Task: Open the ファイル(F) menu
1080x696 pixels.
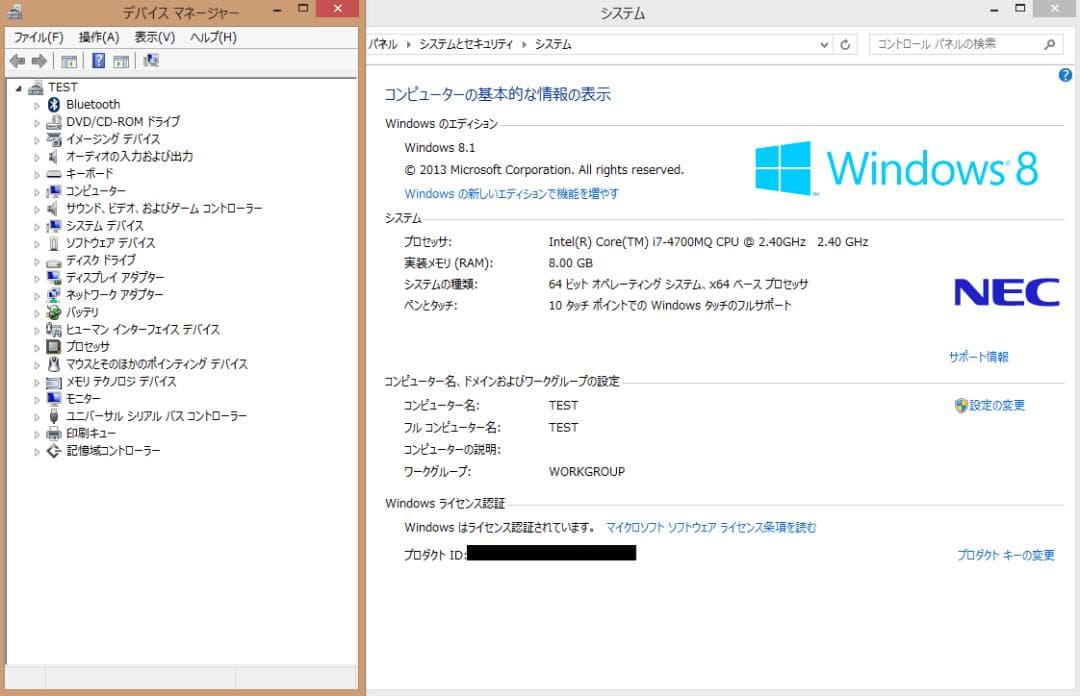Action: click(39, 37)
